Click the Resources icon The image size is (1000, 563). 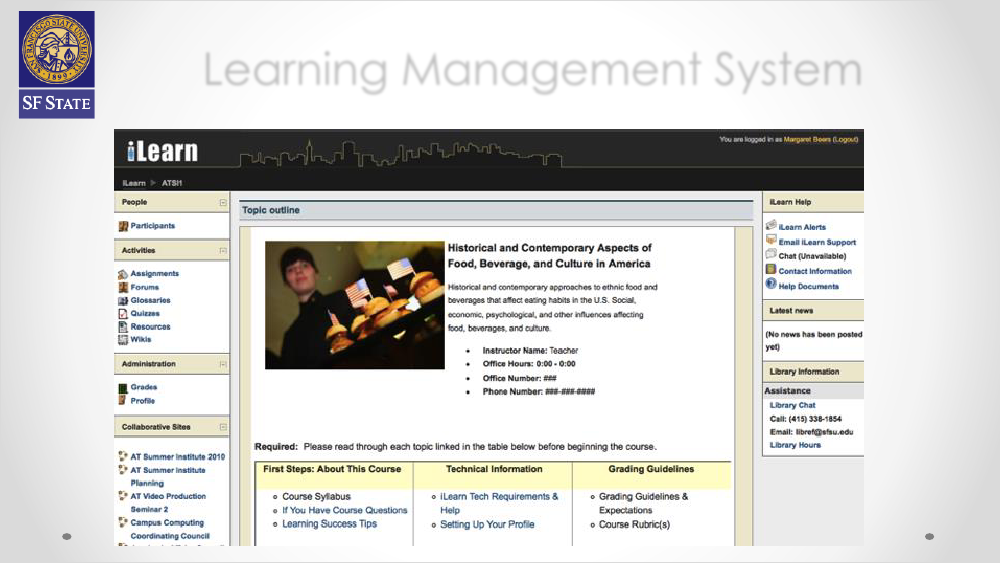pyautogui.click(x=123, y=326)
